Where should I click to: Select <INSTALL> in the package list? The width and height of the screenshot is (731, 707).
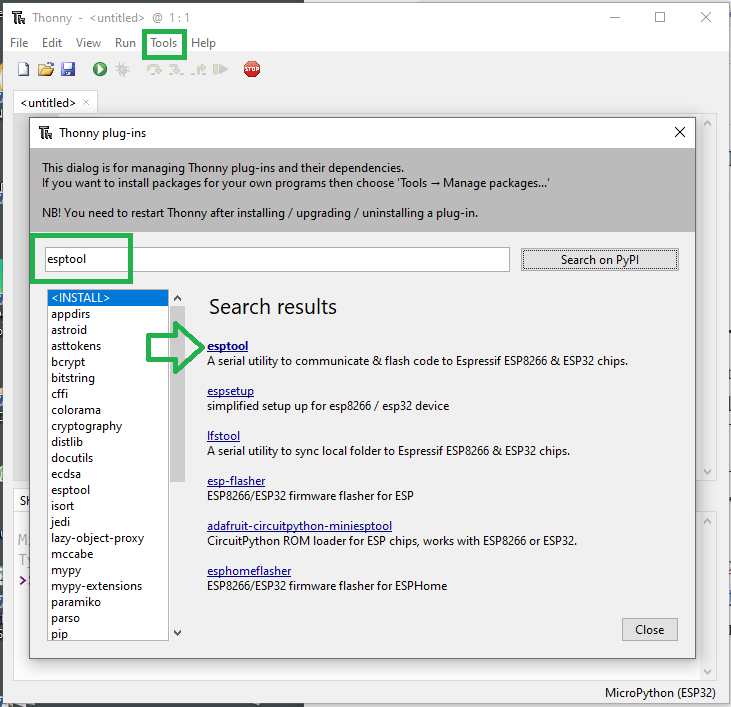[108, 298]
